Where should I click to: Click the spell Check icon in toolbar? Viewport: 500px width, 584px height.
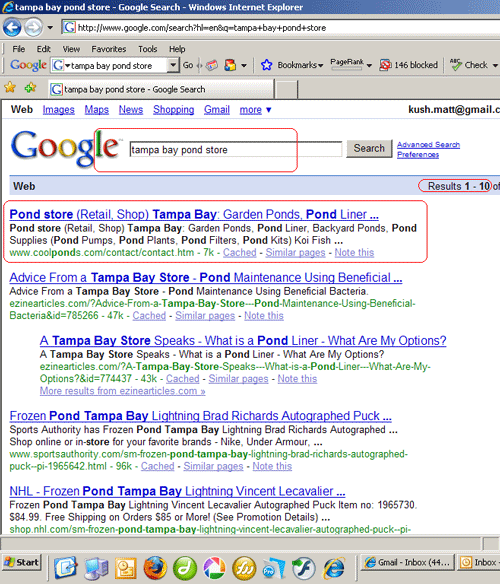click(455, 65)
